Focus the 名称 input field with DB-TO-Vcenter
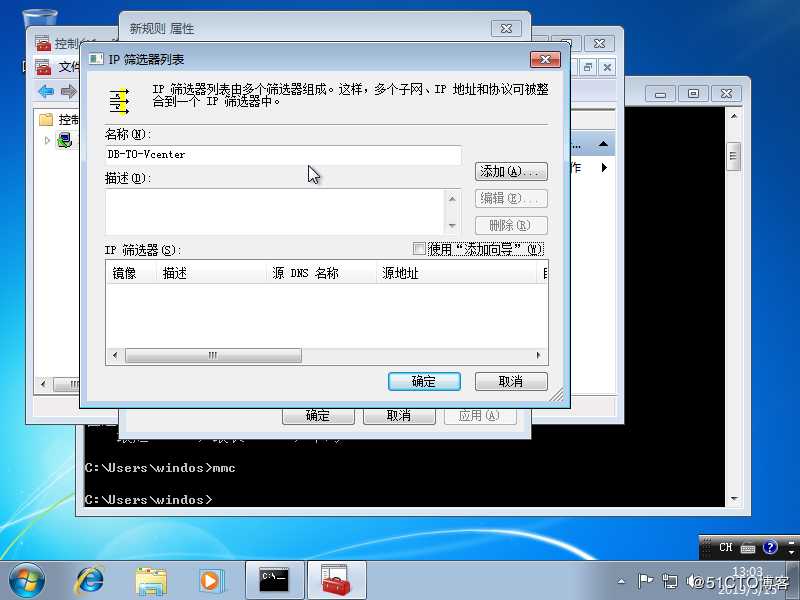 283,155
